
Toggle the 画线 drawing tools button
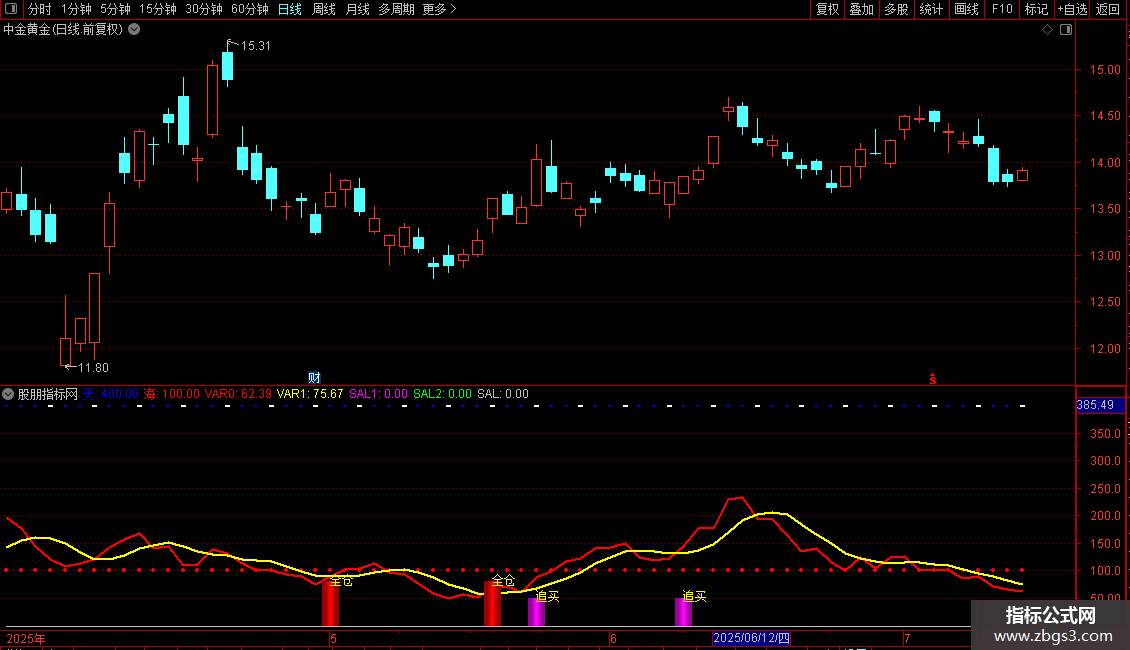[966, 9]
